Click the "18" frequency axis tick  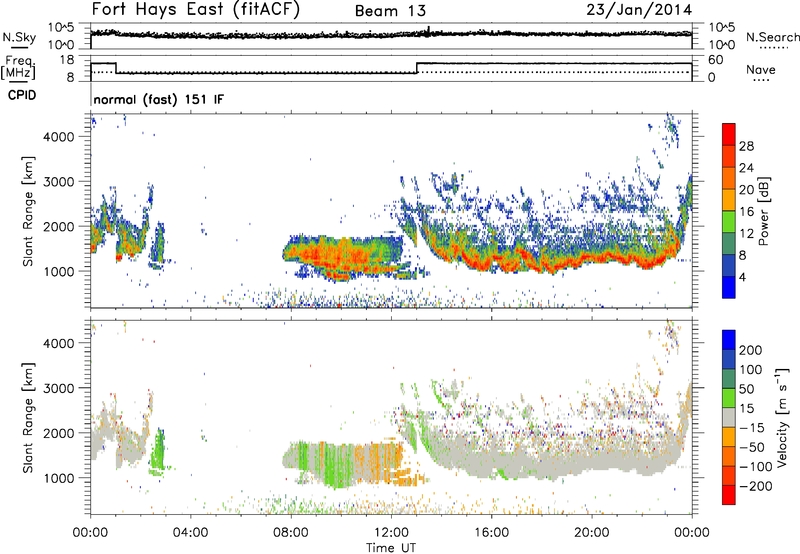(x=67, y=60)
